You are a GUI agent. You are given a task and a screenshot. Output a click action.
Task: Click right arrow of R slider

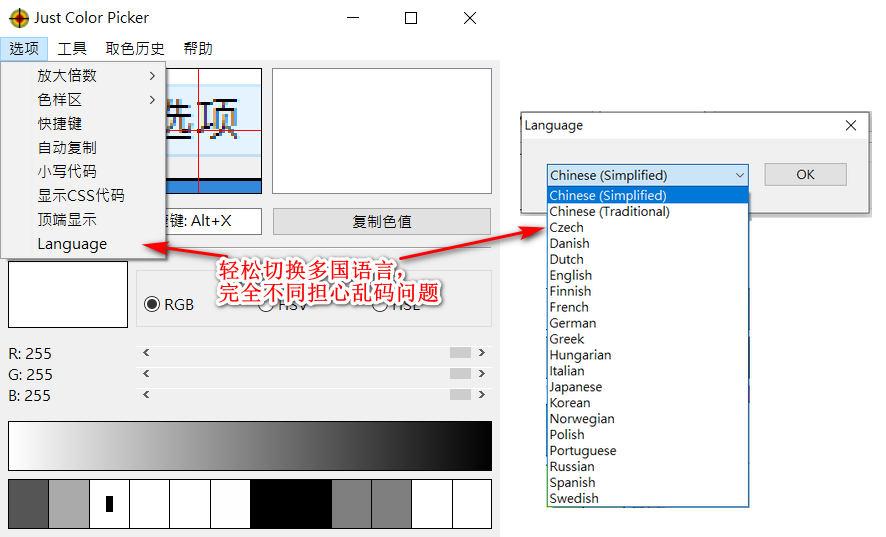click(481, 353)
